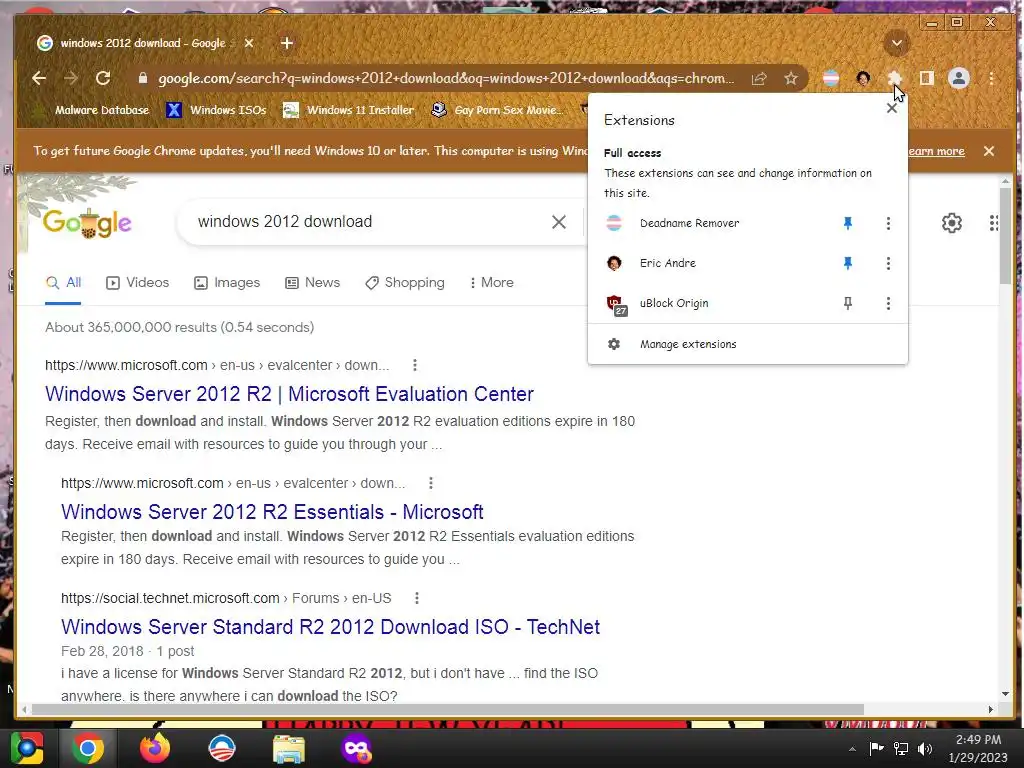Click the scroll down arrow
The image size is (1024, 768).
[x=1006, y=694]
